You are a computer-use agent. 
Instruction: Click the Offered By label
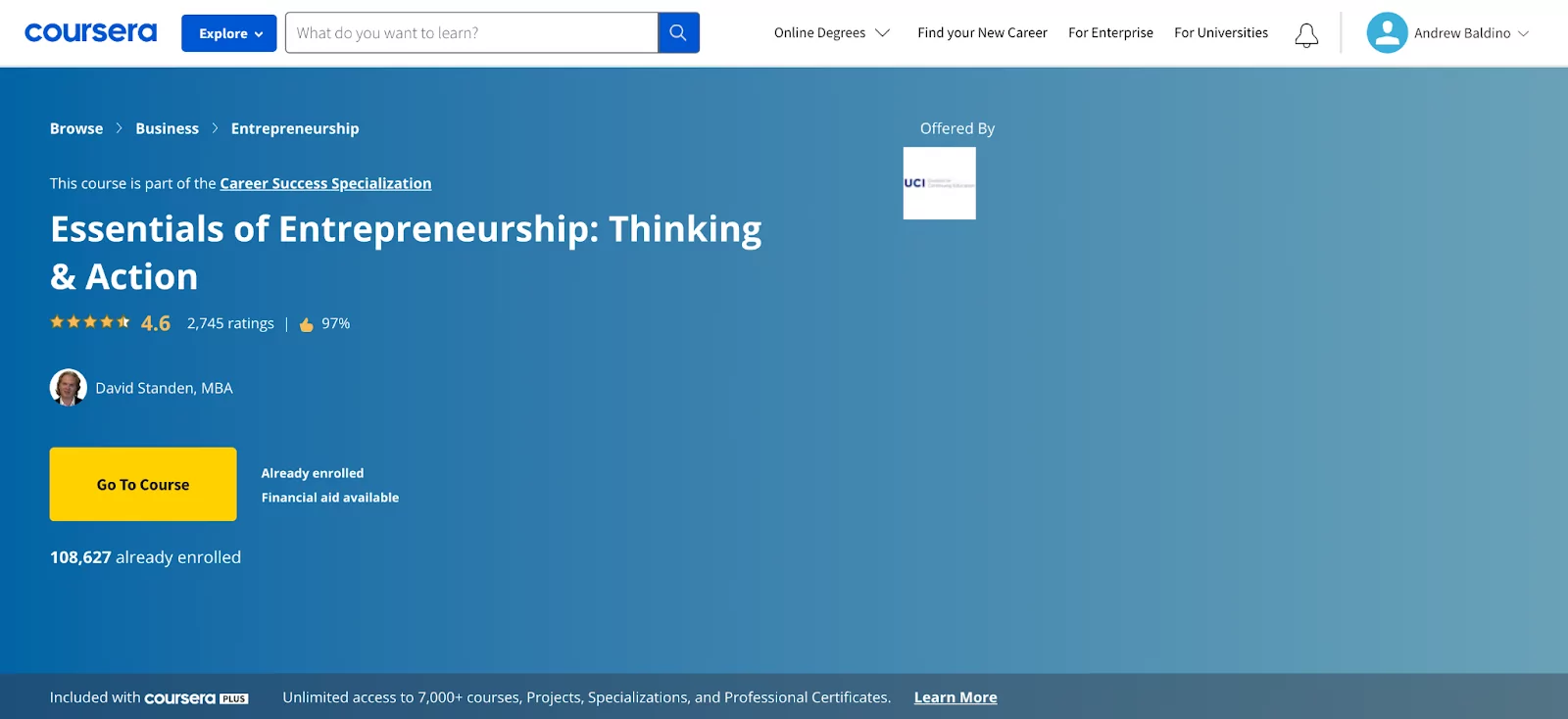click(x=957, y=128)
